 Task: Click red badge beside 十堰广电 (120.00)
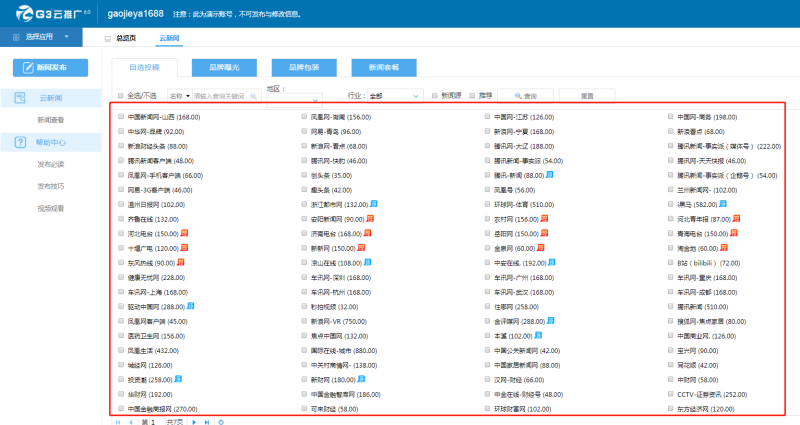click(184, 247)
